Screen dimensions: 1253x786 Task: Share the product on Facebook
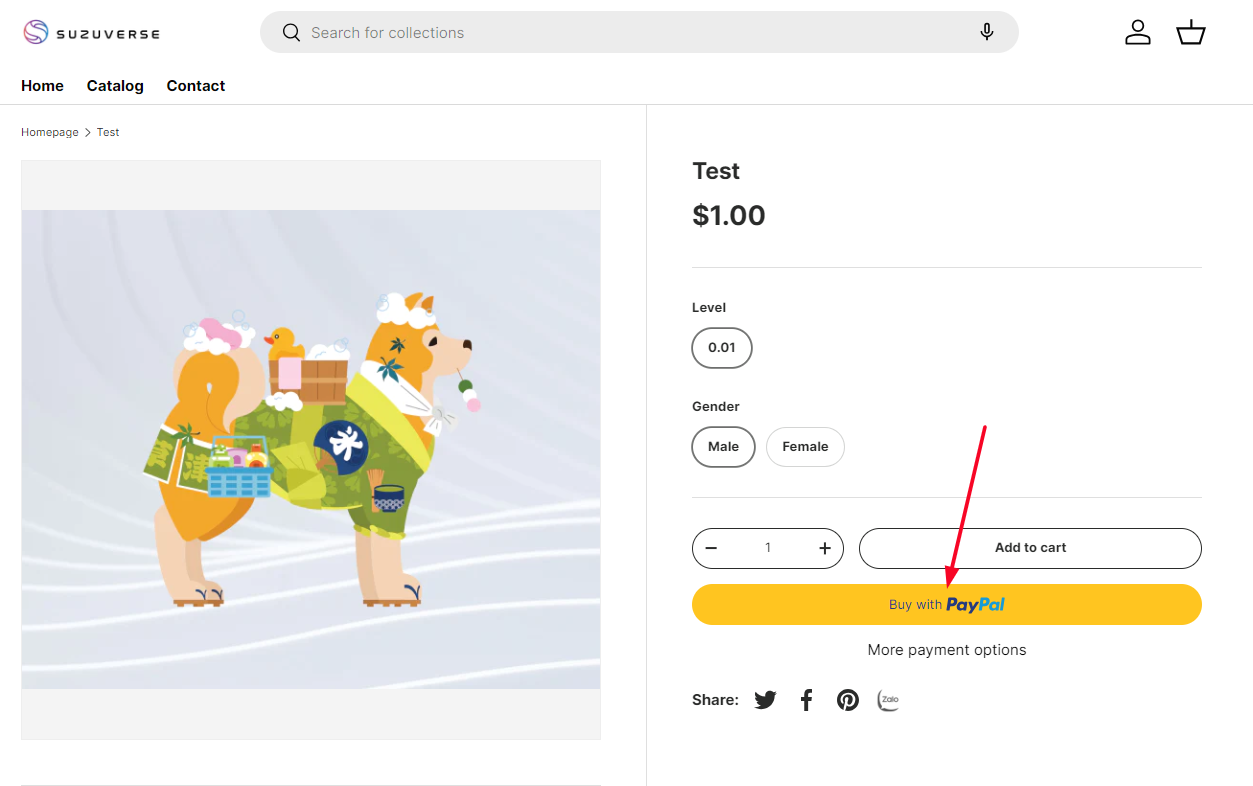pos(807,700)
